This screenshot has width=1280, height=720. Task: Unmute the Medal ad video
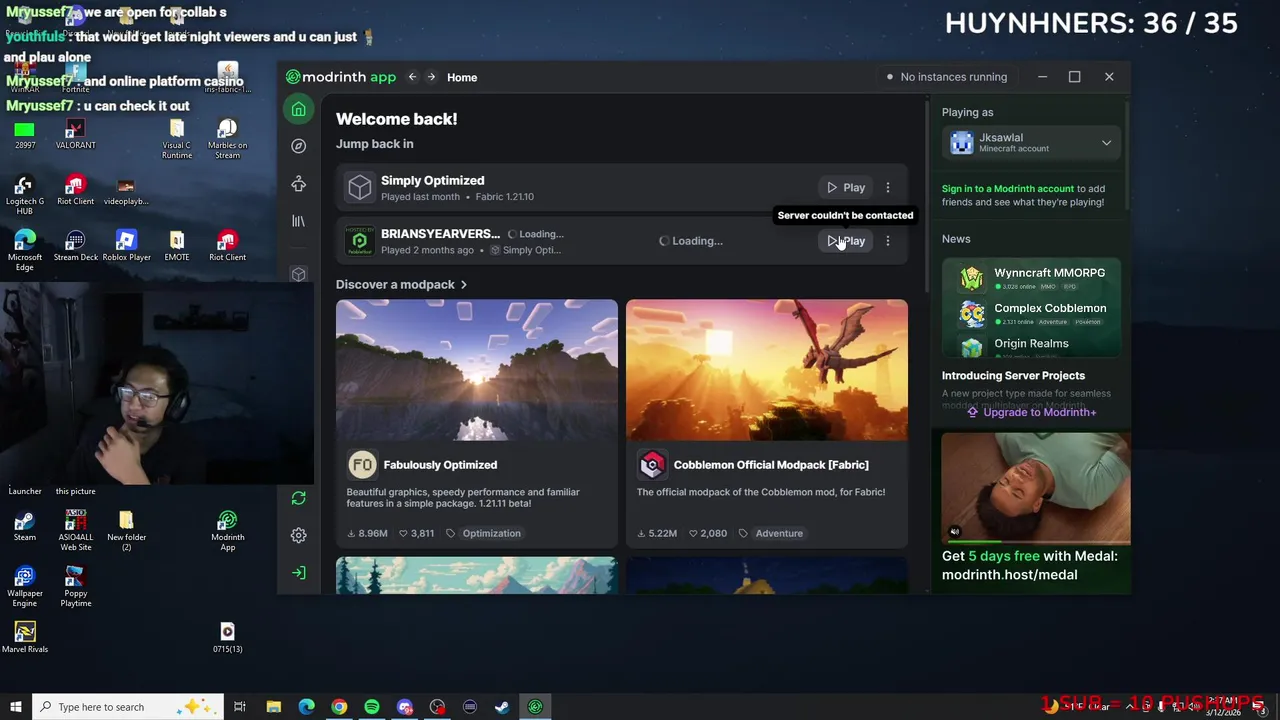pos(955,532)
